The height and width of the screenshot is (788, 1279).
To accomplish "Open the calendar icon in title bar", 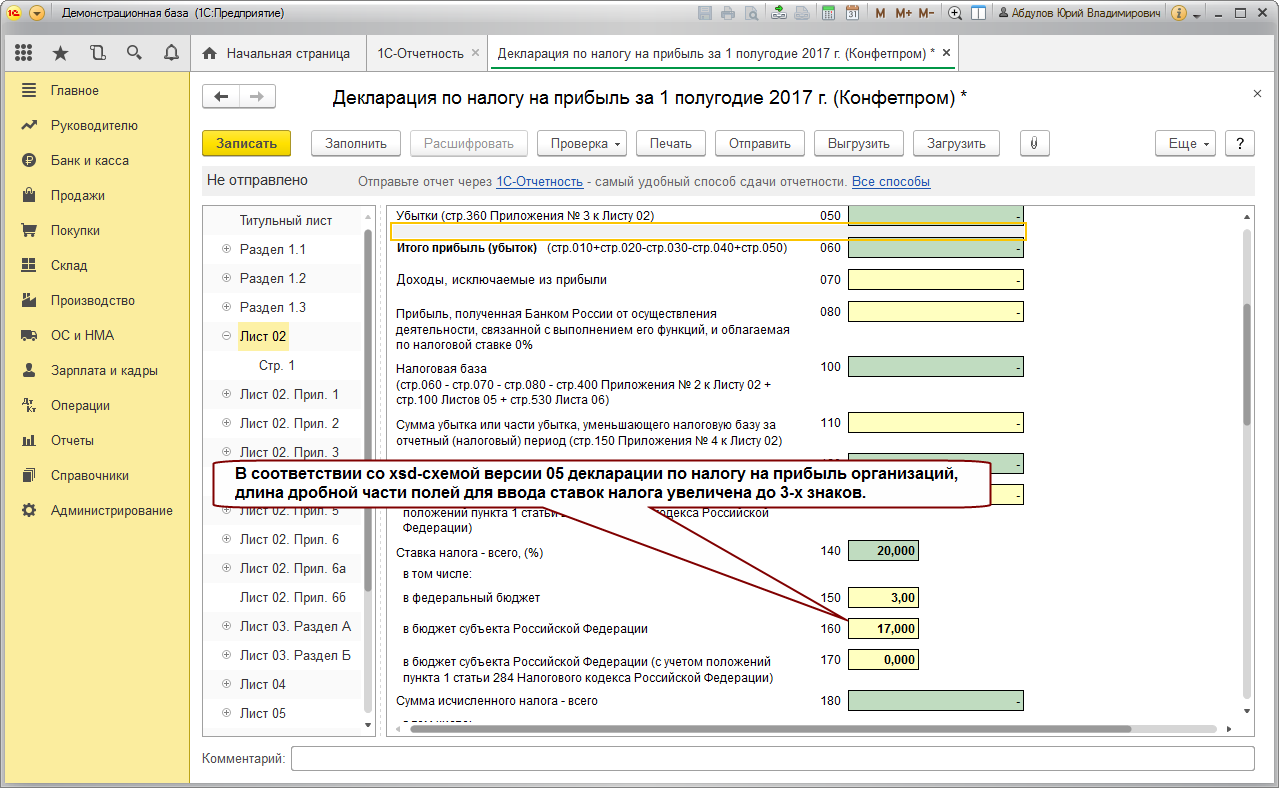I will (852, 13).
